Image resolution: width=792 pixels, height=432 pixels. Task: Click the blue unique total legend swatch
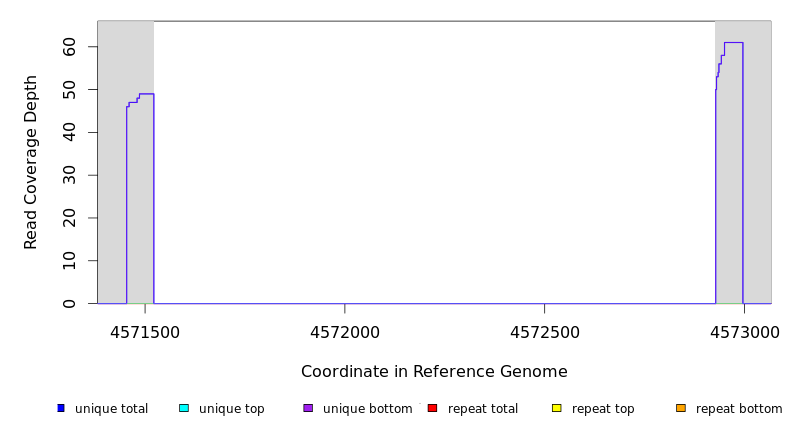61,408
